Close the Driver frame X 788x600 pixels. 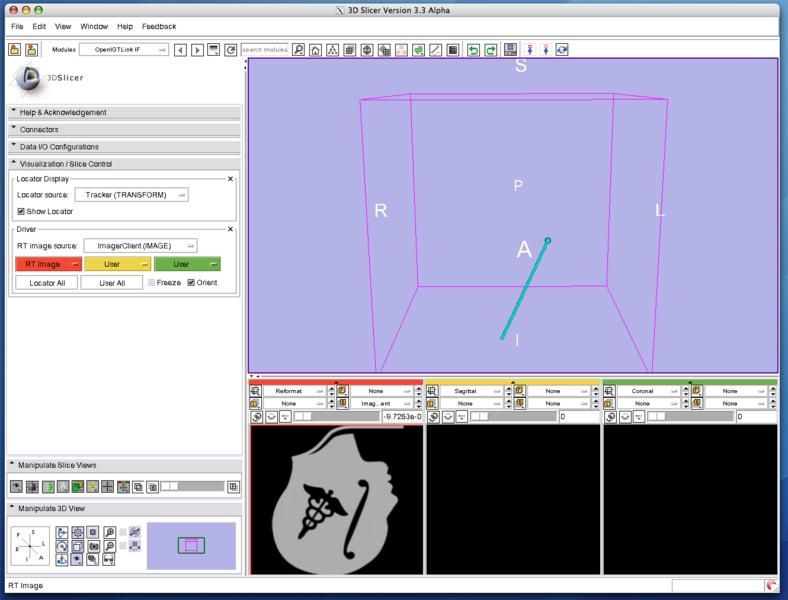click(230, 229)
